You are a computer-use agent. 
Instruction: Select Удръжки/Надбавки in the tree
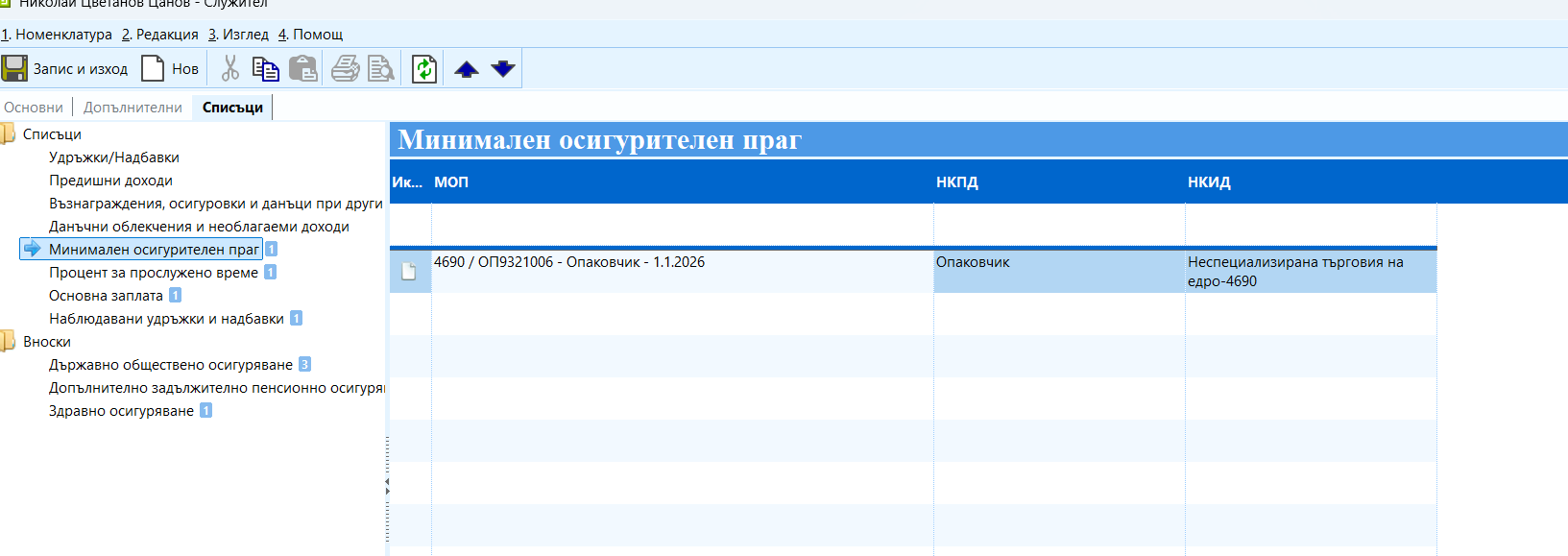coord(114,157)
